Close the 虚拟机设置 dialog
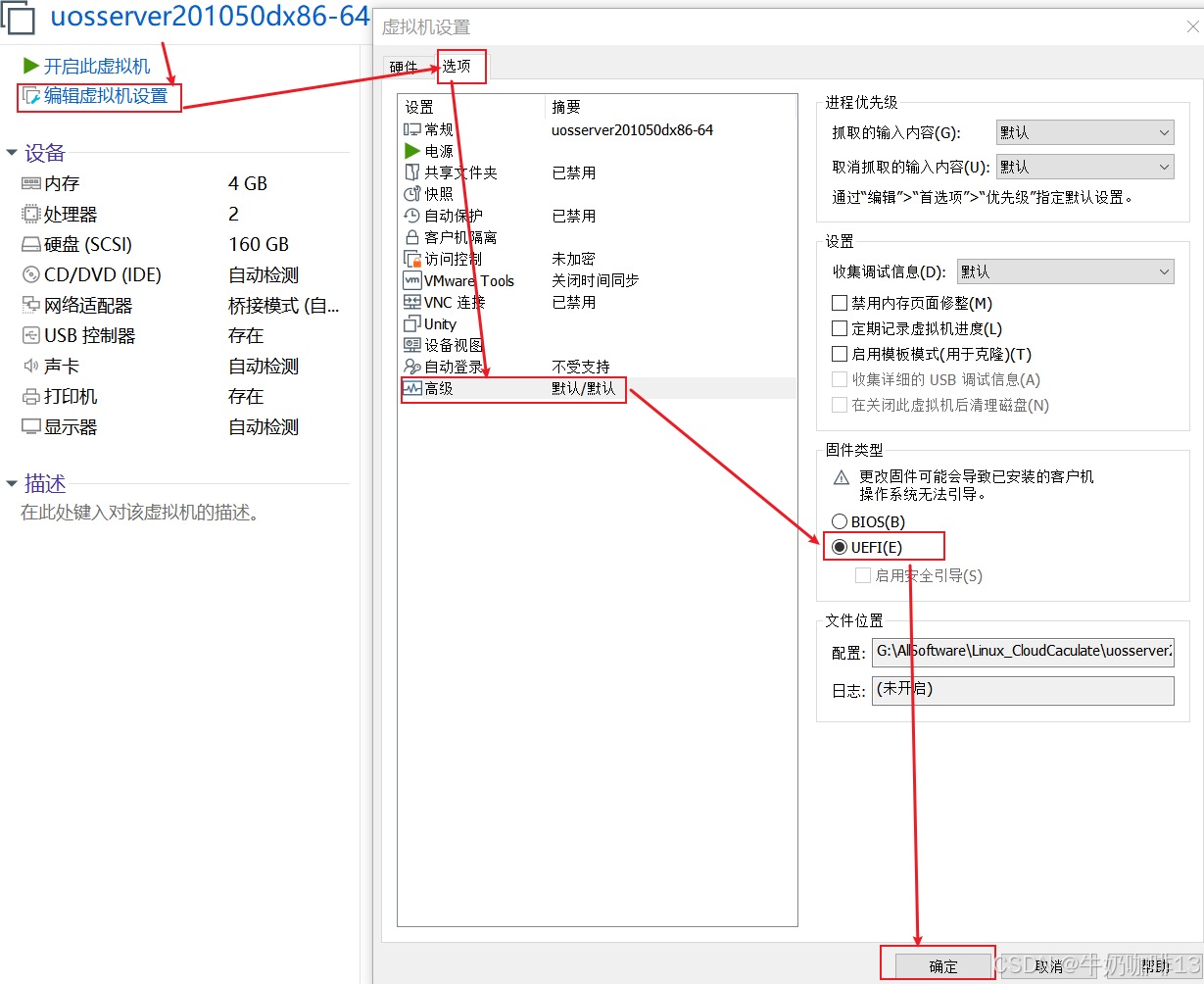This screenshot has height=984, width=1204. tap(1192, 26)
